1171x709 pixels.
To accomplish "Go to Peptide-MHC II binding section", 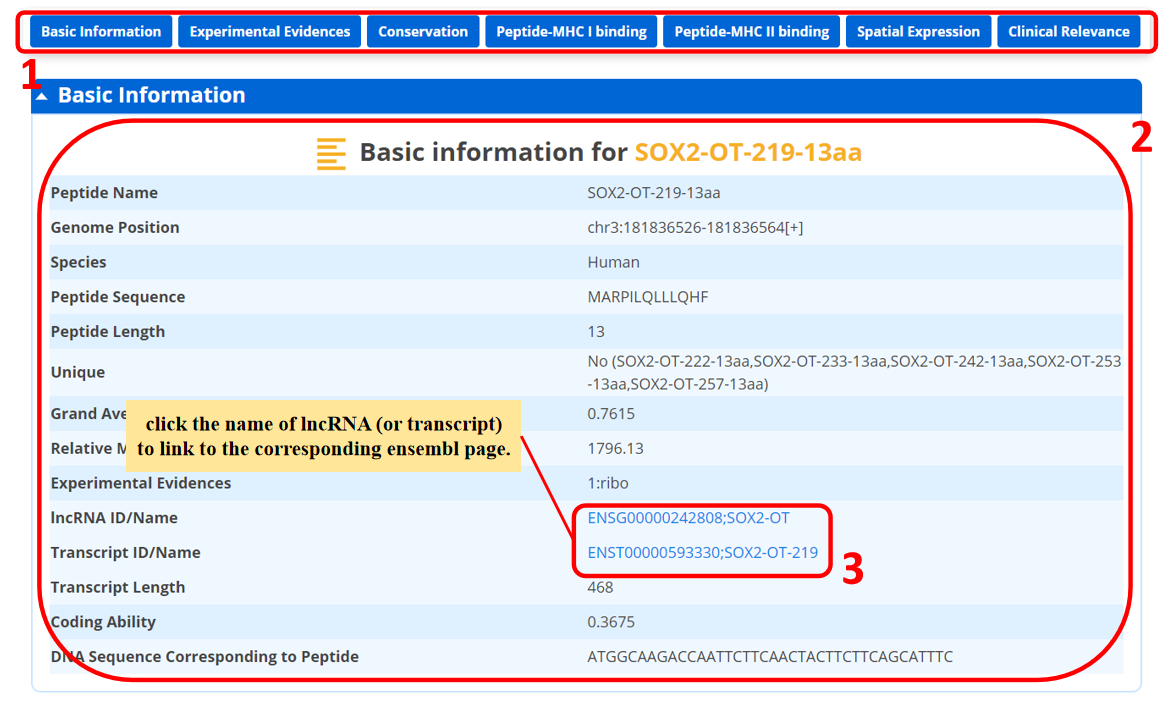I will coord(751,32).
